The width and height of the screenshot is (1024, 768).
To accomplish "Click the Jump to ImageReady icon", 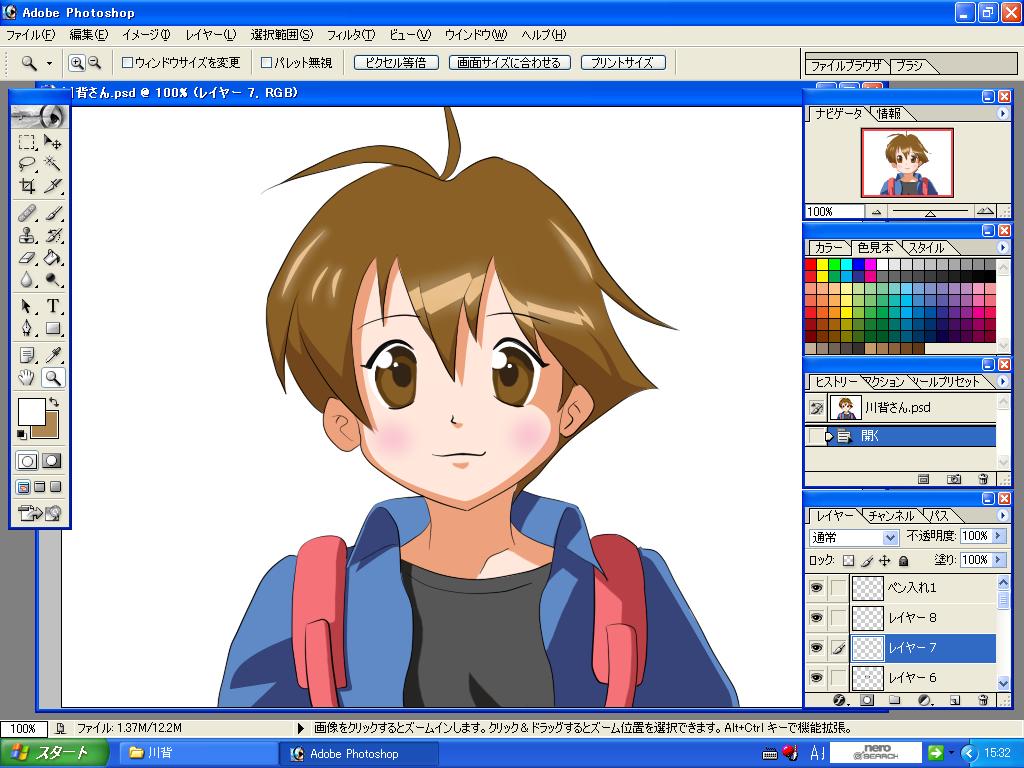I will coord(39,513).
